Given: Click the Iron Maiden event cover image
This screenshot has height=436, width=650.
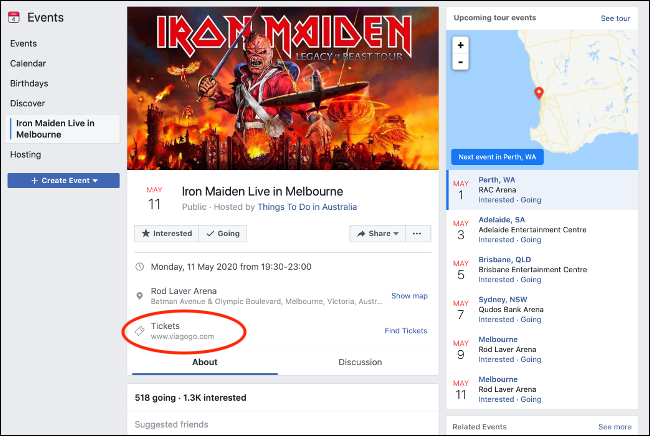Looking at the screenshot, I should tap(283, 87).
